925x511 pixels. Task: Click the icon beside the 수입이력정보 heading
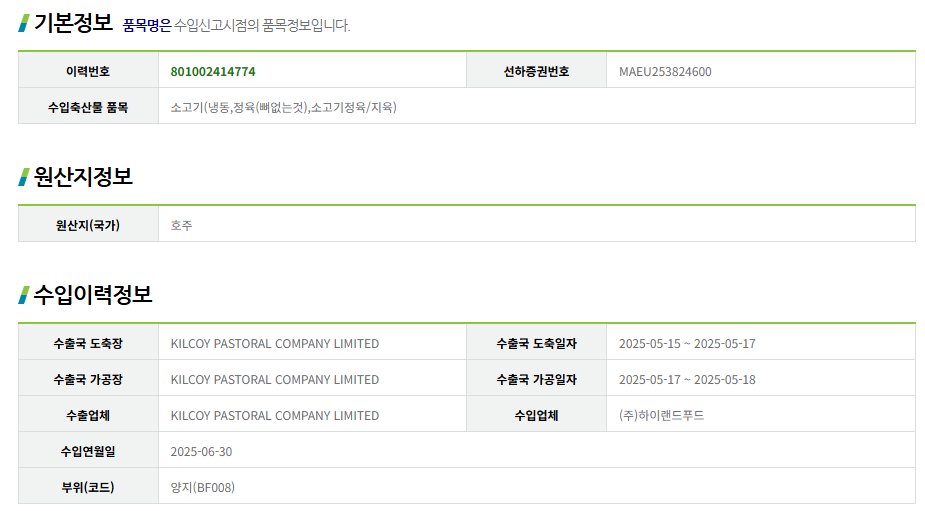coord(23,295)
